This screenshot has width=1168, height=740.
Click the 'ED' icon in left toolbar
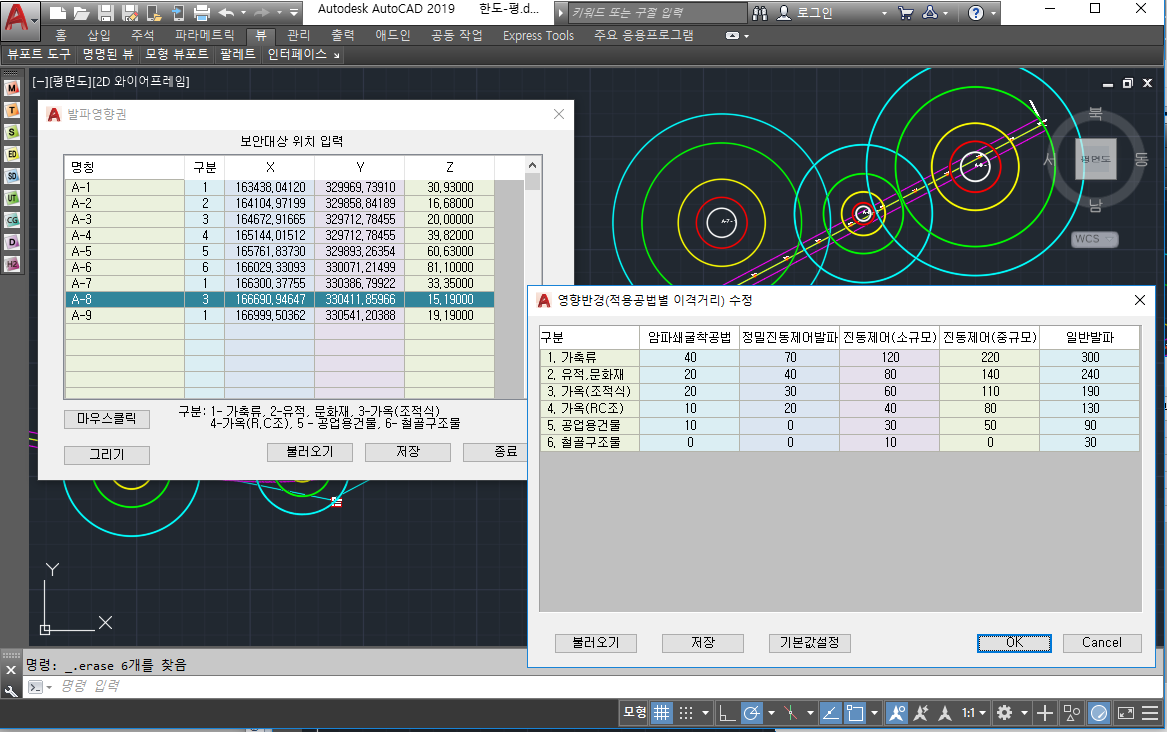click(x=13, y=154)
